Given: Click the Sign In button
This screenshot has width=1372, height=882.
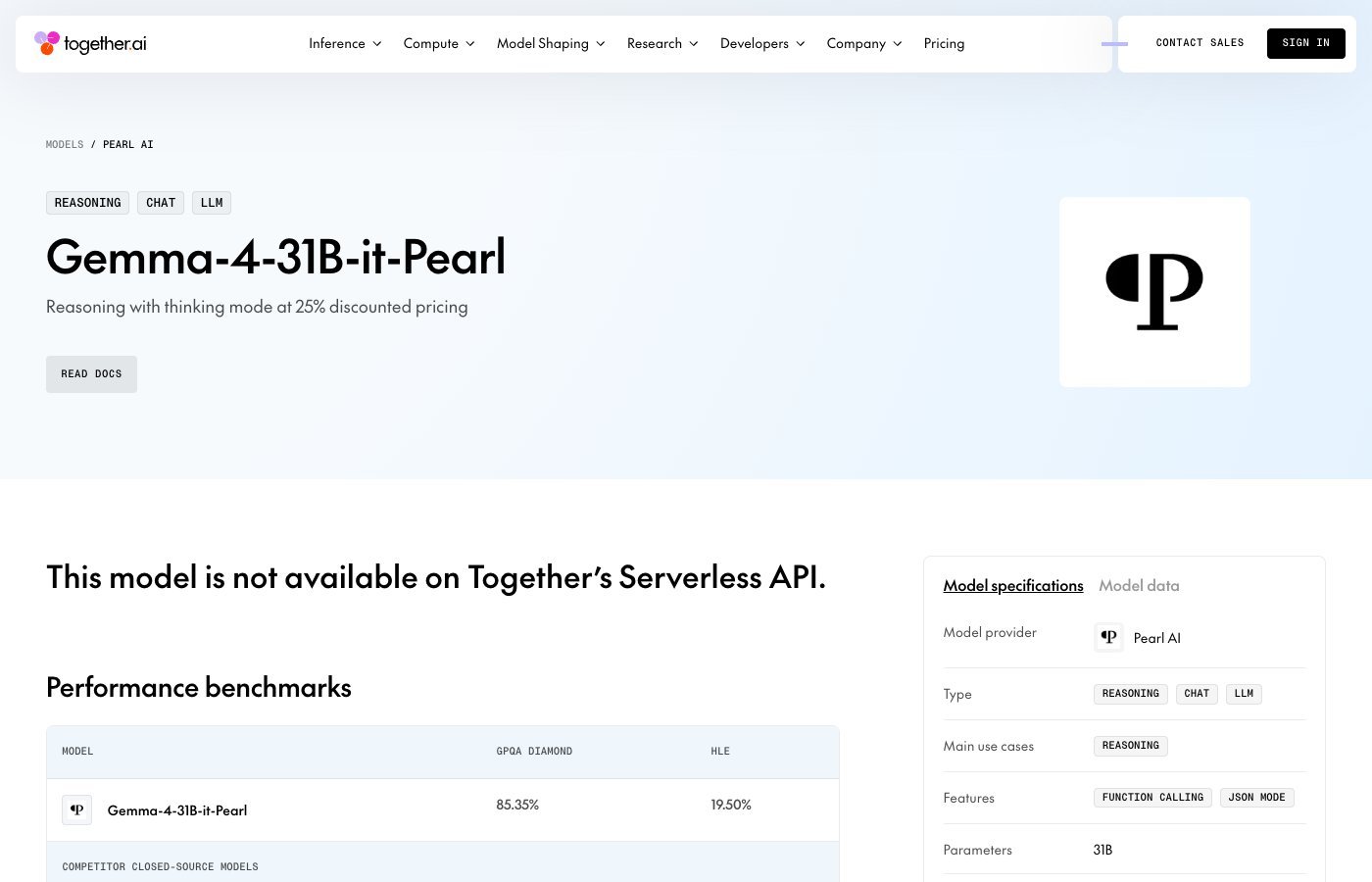Looking at the screenshot, I should pos(1305,43).
